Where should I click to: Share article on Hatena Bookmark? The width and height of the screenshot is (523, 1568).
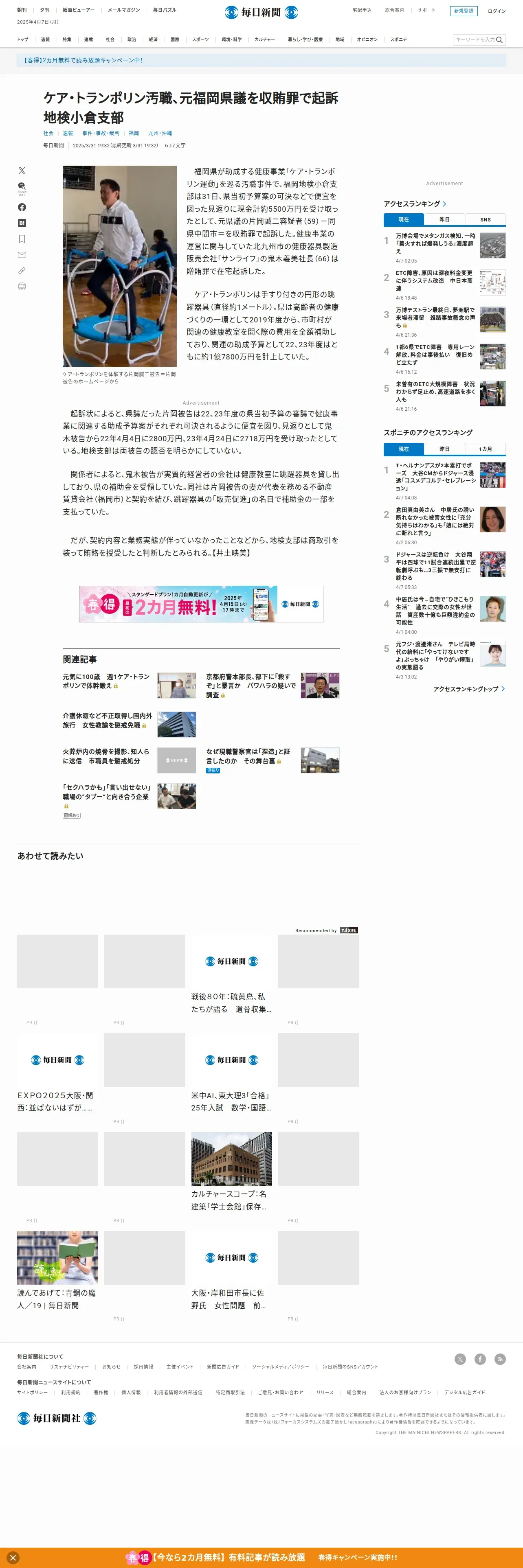point(22,223)
